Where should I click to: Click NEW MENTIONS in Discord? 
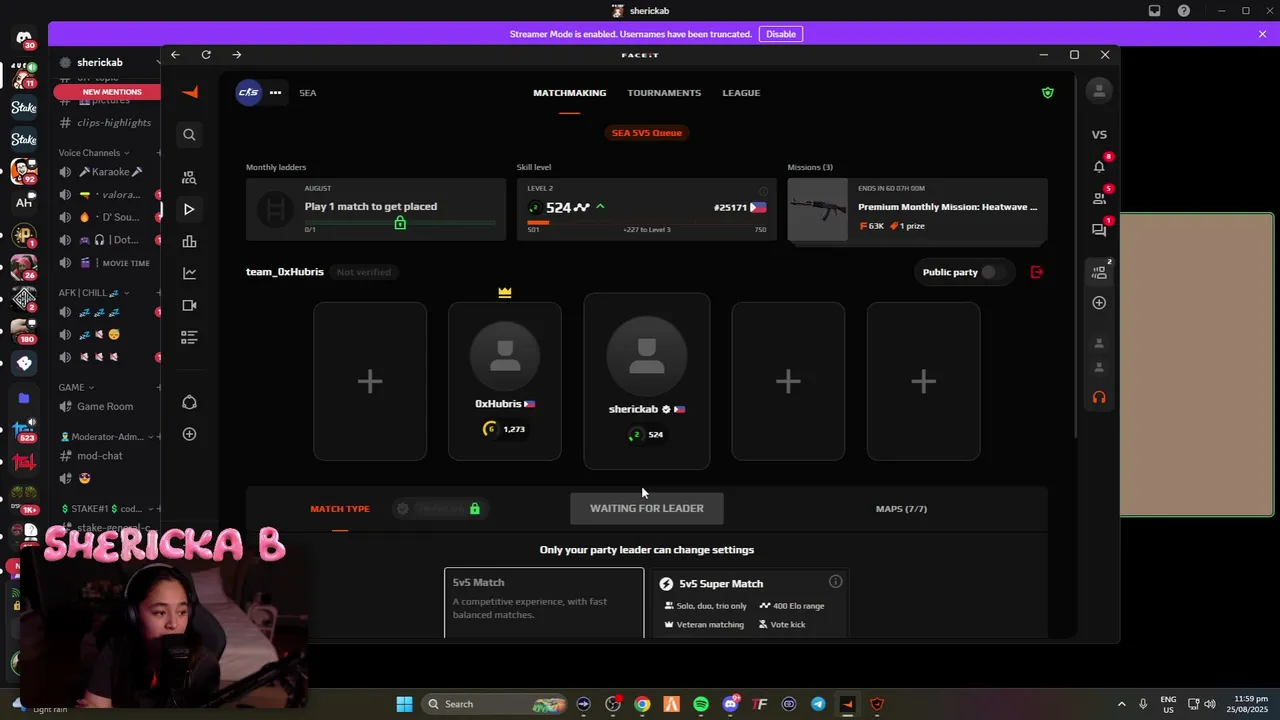tap(112, 92)
